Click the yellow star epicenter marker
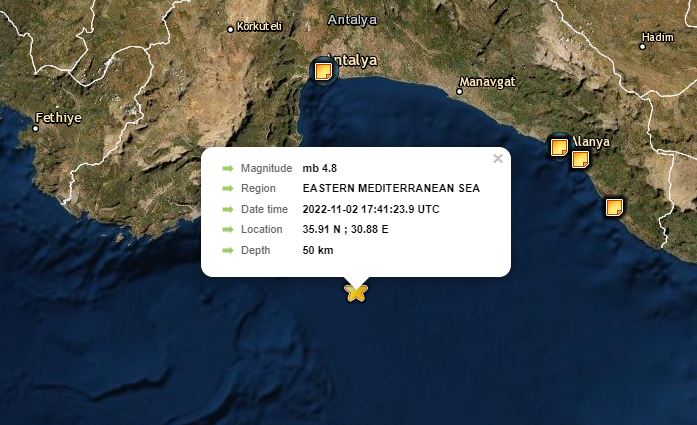697x425 pixels. pos(356,293)
